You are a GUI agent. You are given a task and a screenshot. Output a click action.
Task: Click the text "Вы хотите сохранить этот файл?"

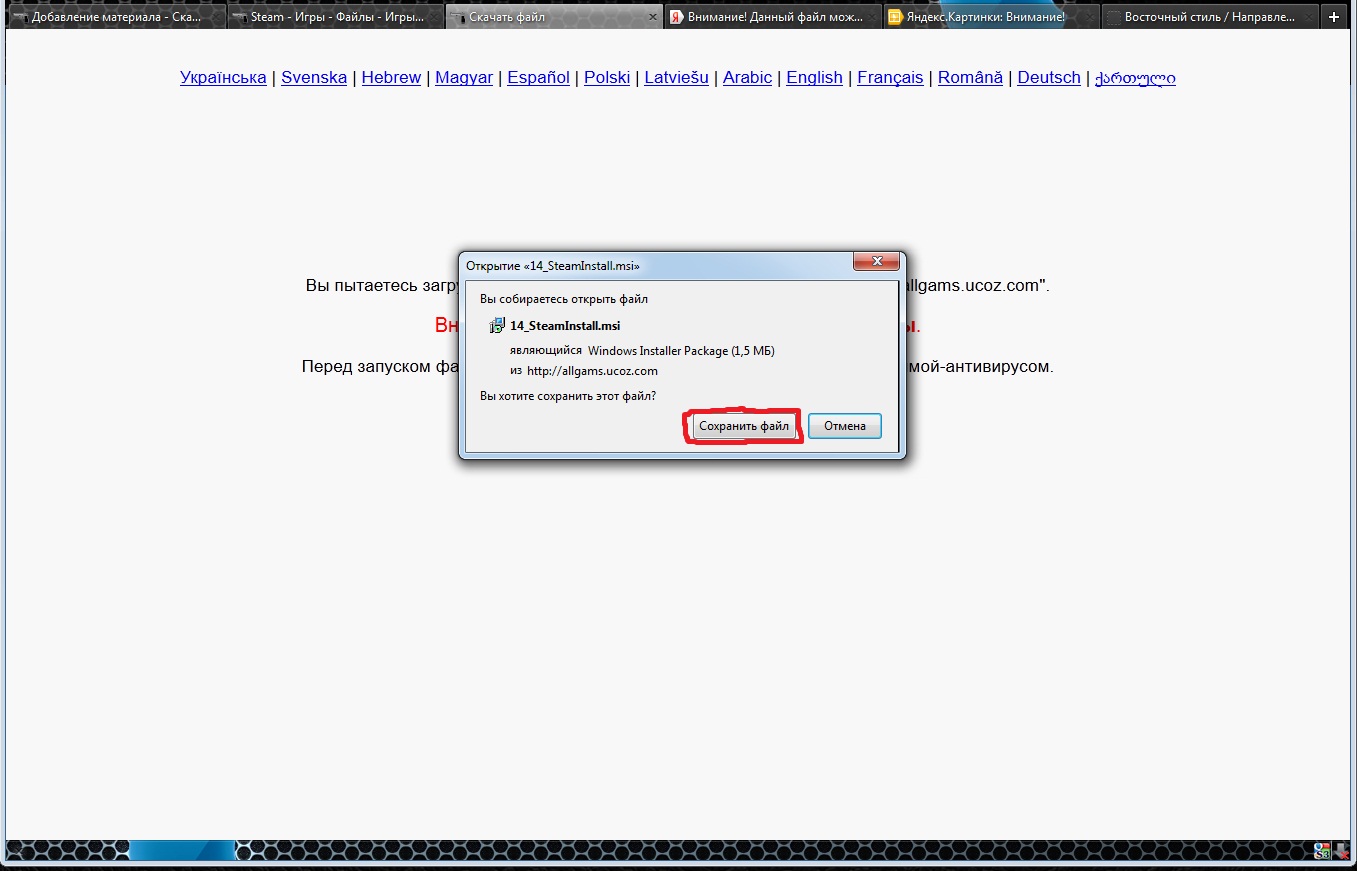pyautogui.click(x=568, y=395)
